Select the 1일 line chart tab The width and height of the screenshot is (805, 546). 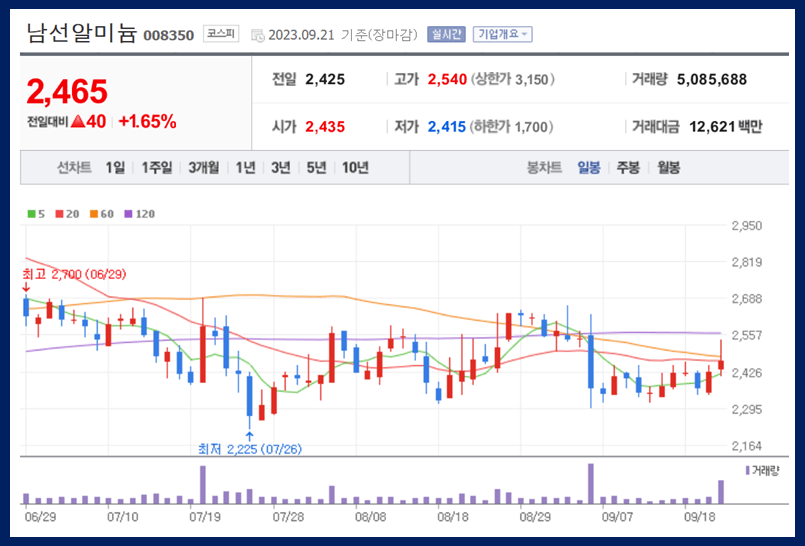tap(115, 168)
